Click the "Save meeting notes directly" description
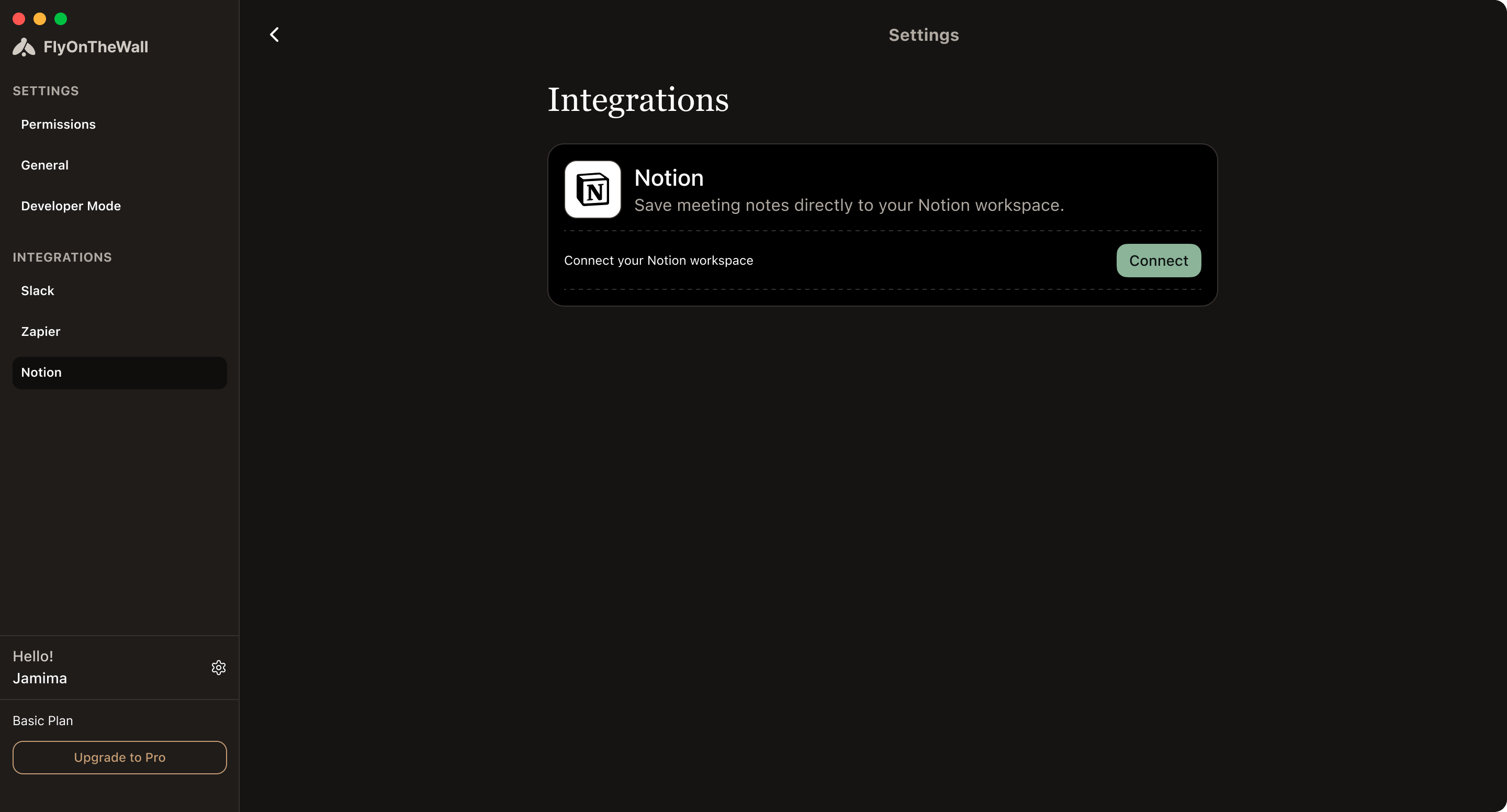 [x=849, y=205]
